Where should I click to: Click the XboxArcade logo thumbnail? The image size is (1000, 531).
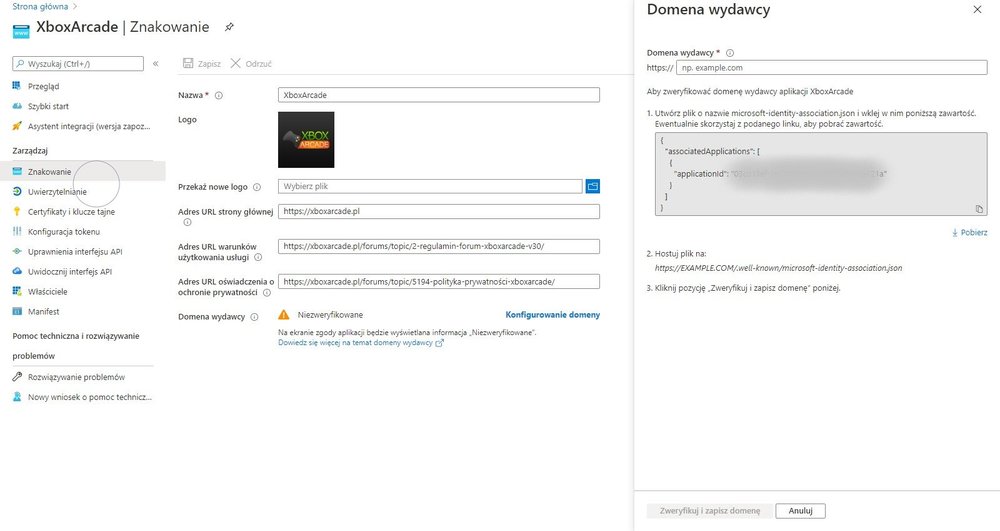click(306, 139)
